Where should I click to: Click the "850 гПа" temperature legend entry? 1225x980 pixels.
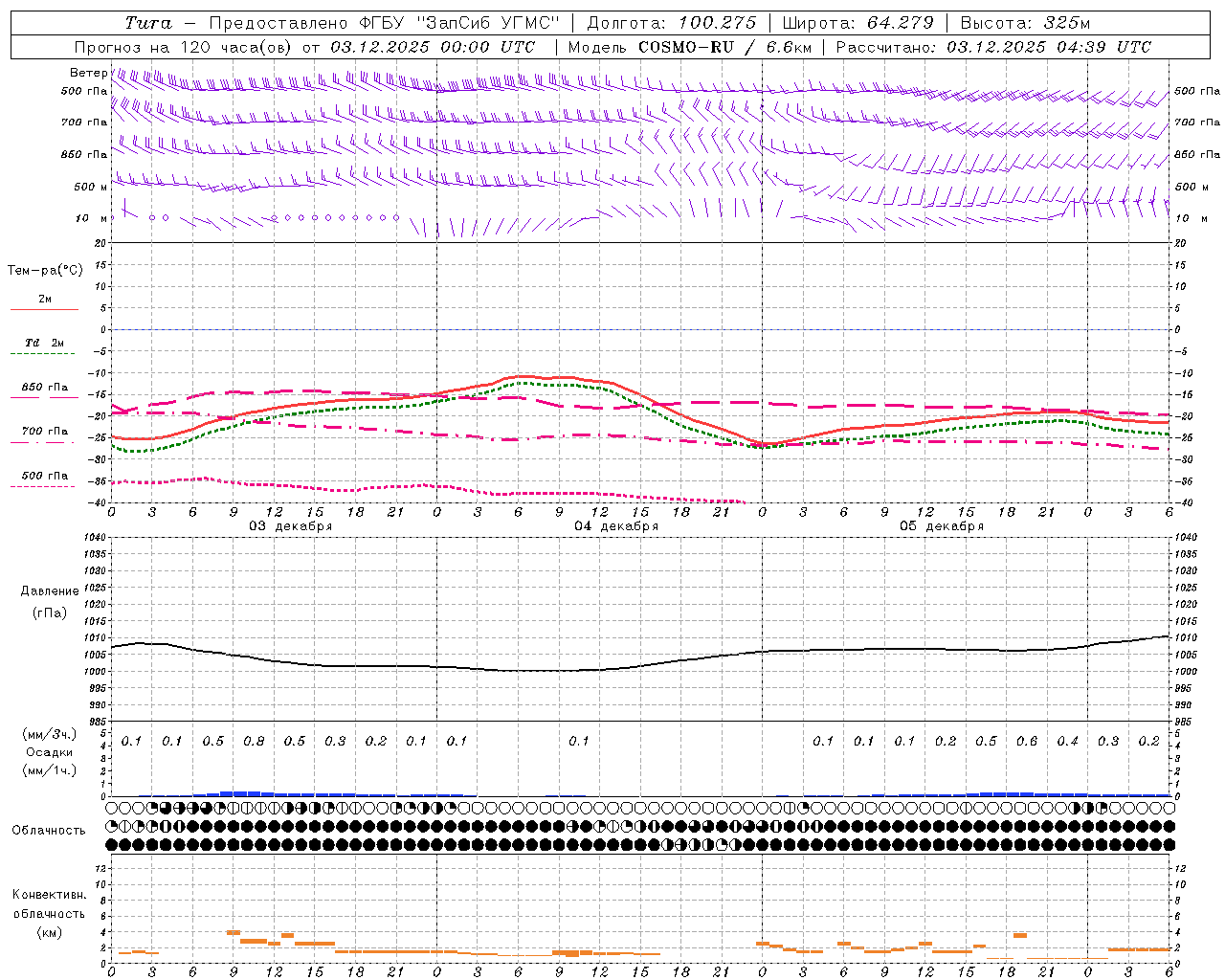point(45,388)
